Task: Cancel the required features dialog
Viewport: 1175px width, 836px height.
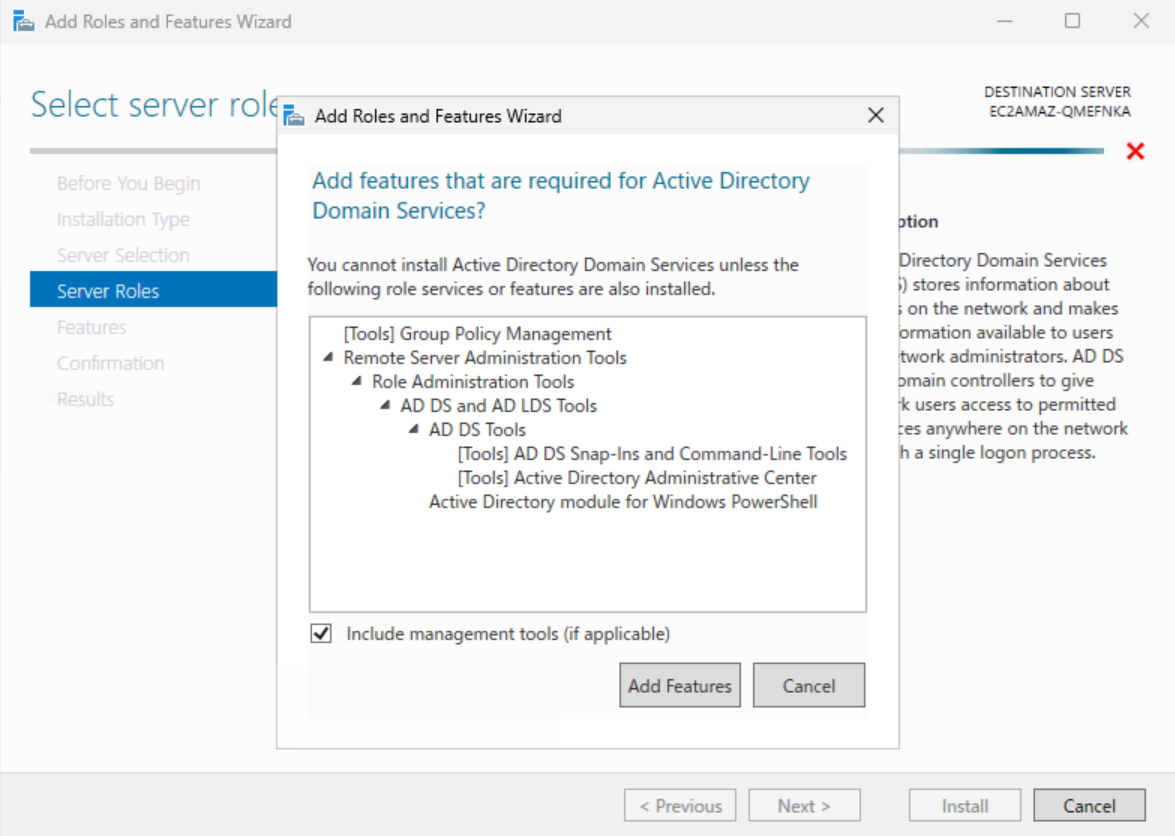Action: click(x=808, y=686)
